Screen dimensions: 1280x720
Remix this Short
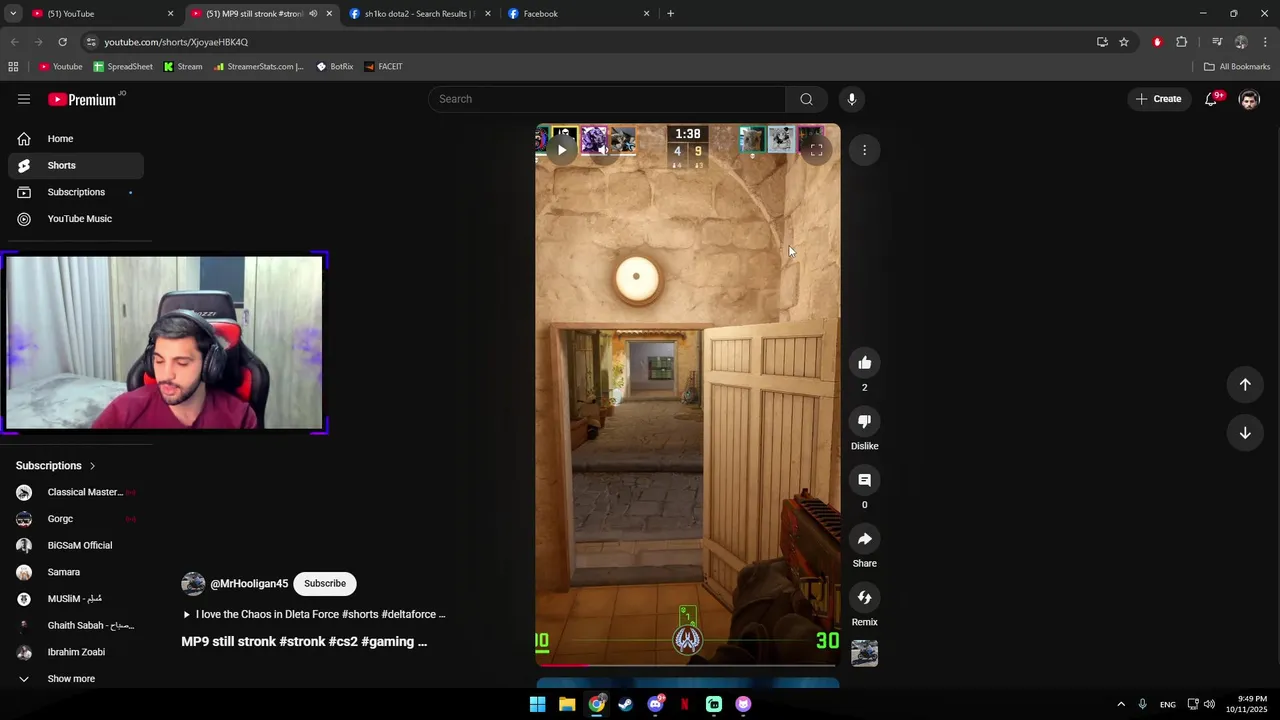[865, 598]
